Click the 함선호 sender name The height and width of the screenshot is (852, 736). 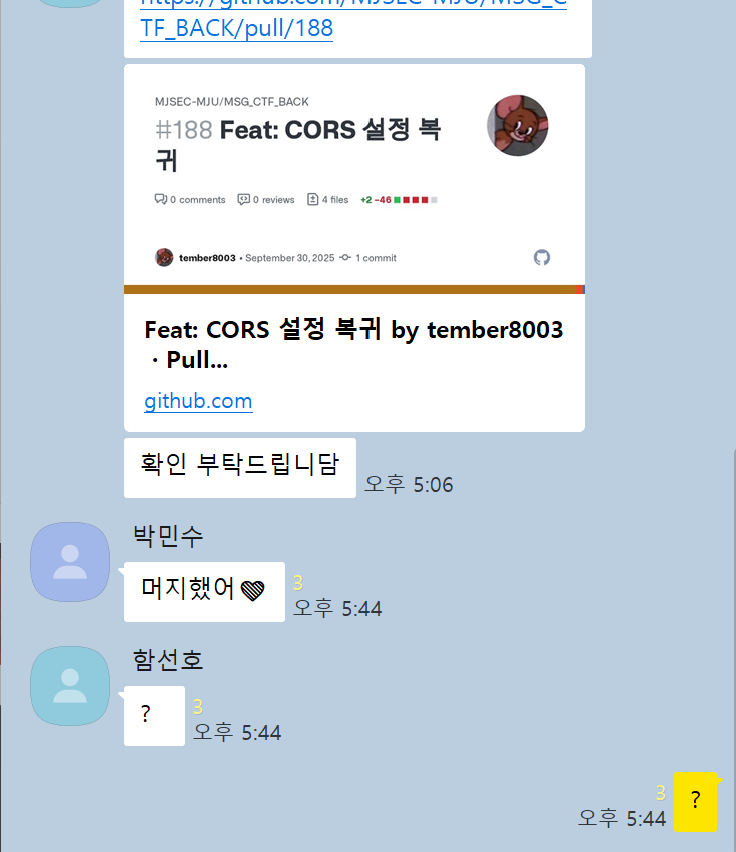[168, 660]
